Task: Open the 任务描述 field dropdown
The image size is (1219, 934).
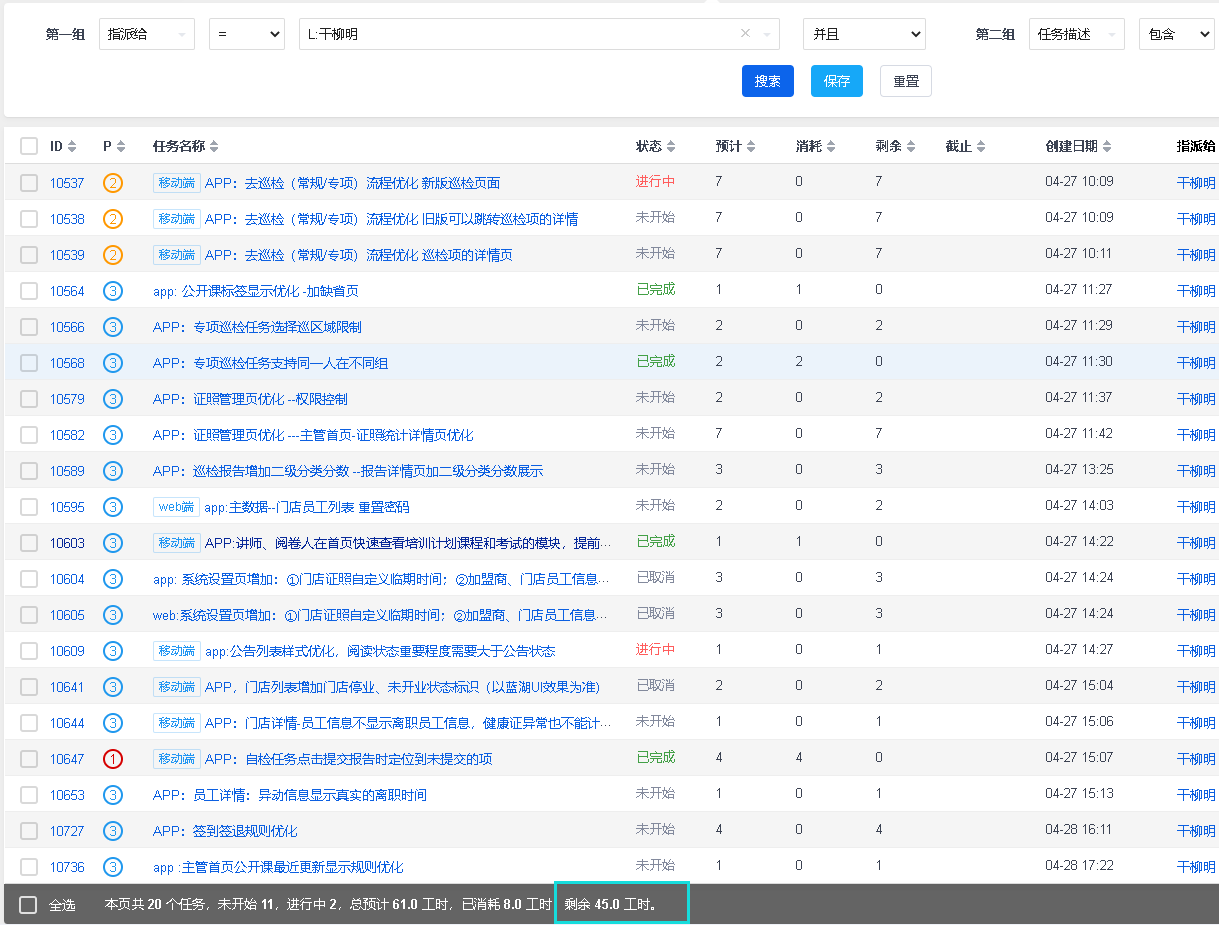Action: click(1076, 34)
